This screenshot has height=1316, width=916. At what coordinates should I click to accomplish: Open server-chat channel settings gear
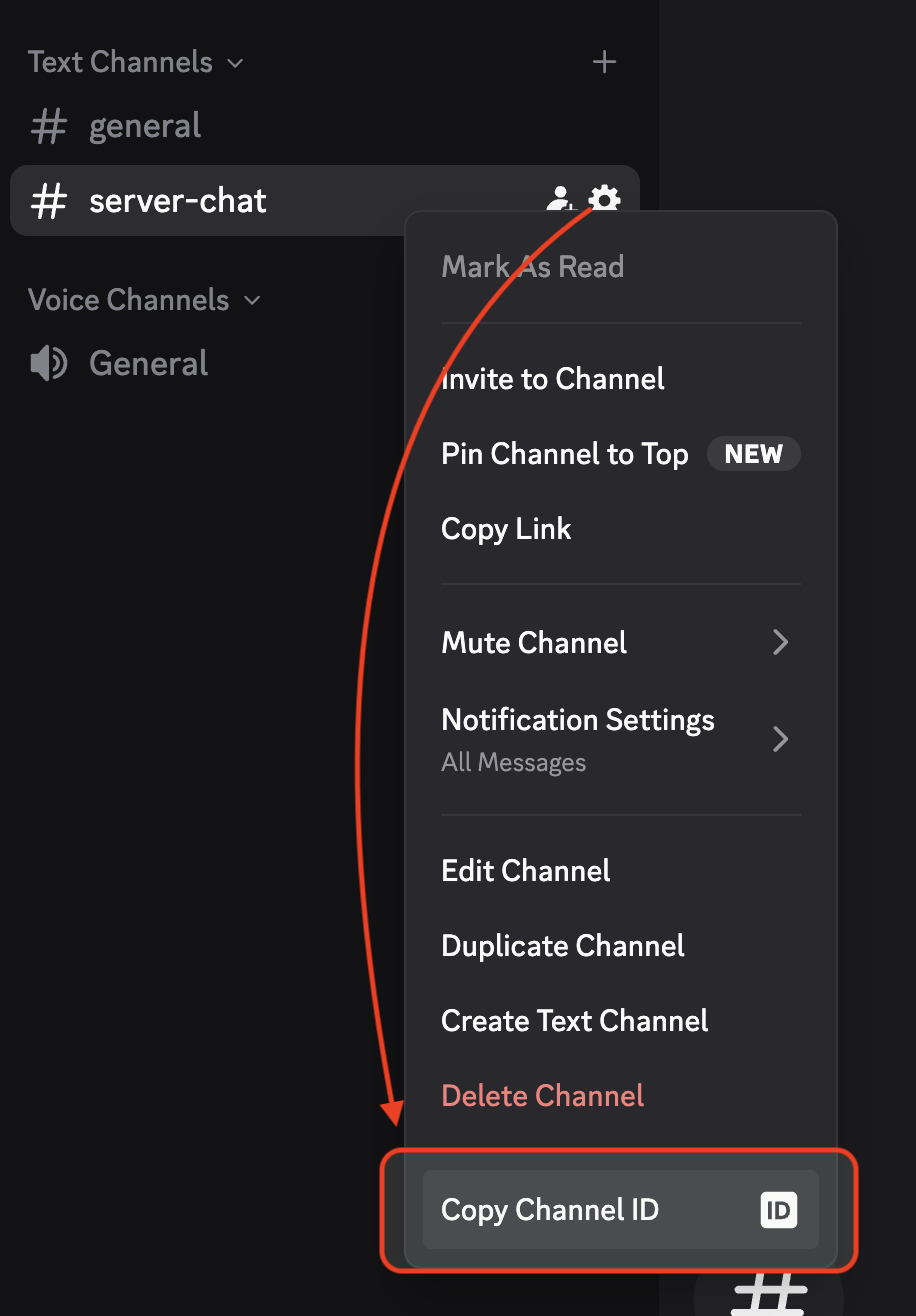604,199
